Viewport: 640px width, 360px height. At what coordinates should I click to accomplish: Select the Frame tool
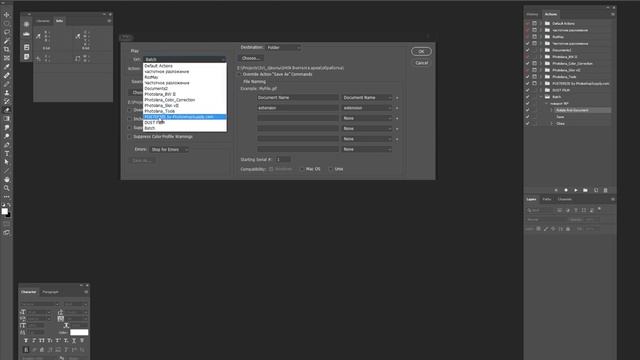(7, 58)
